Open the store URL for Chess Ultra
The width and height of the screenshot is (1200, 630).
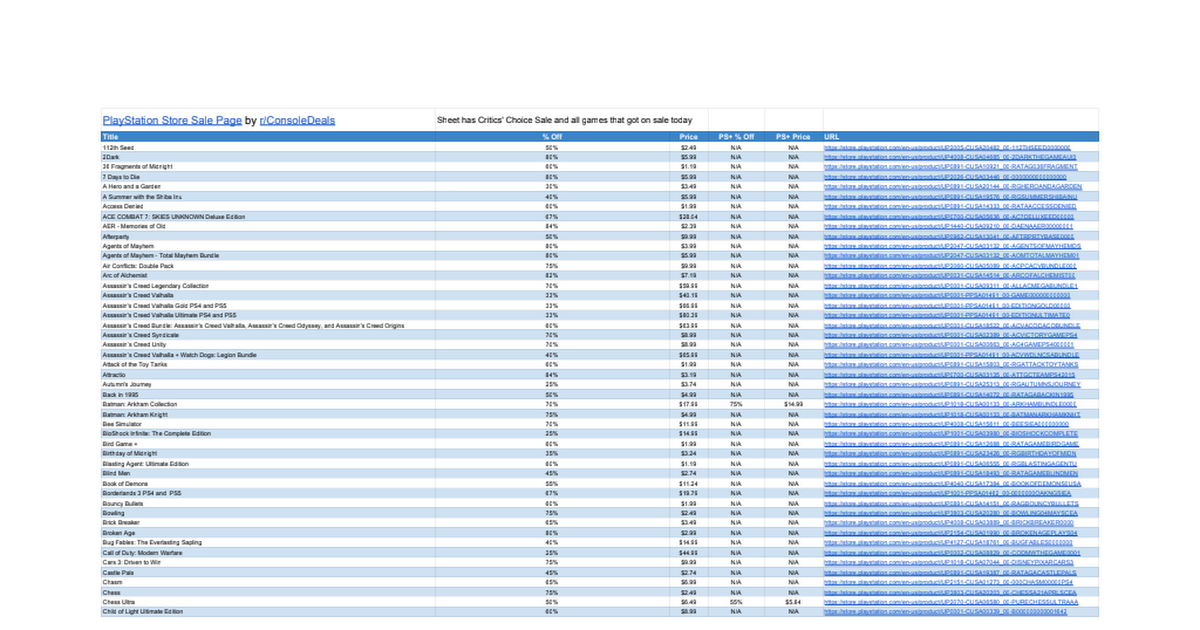pos(950,601)
